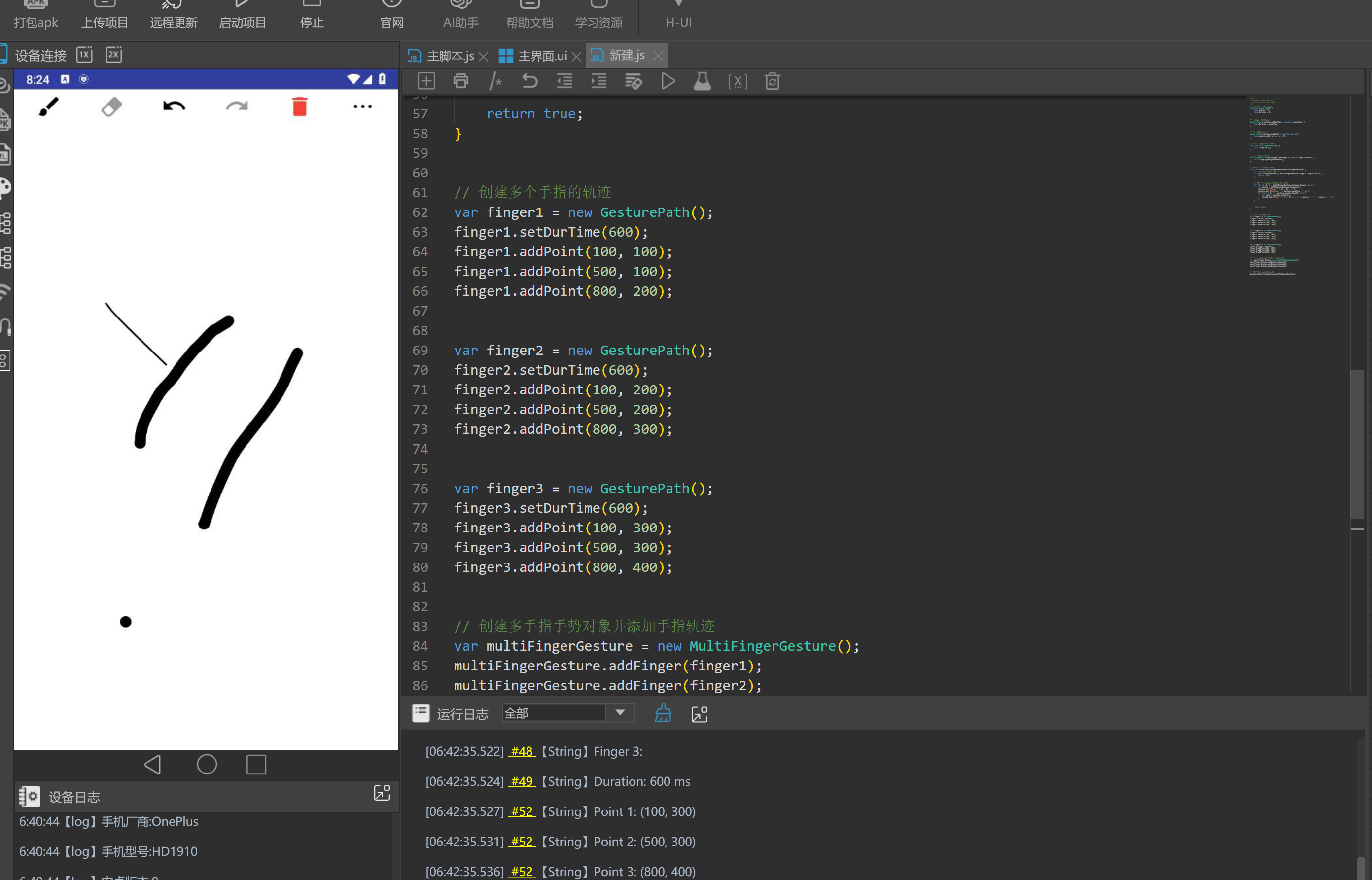Click the add new file plus icon

[426, 81]
